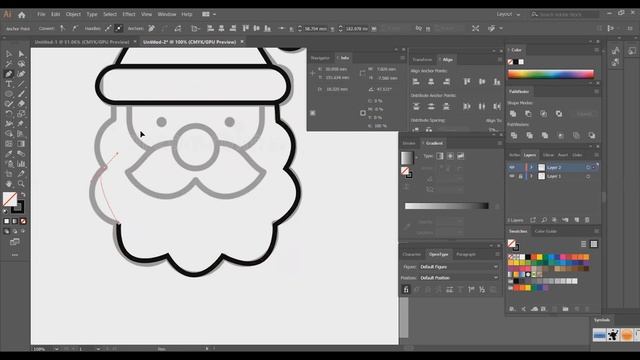Open zoom level dropdown in status bar

56,349
